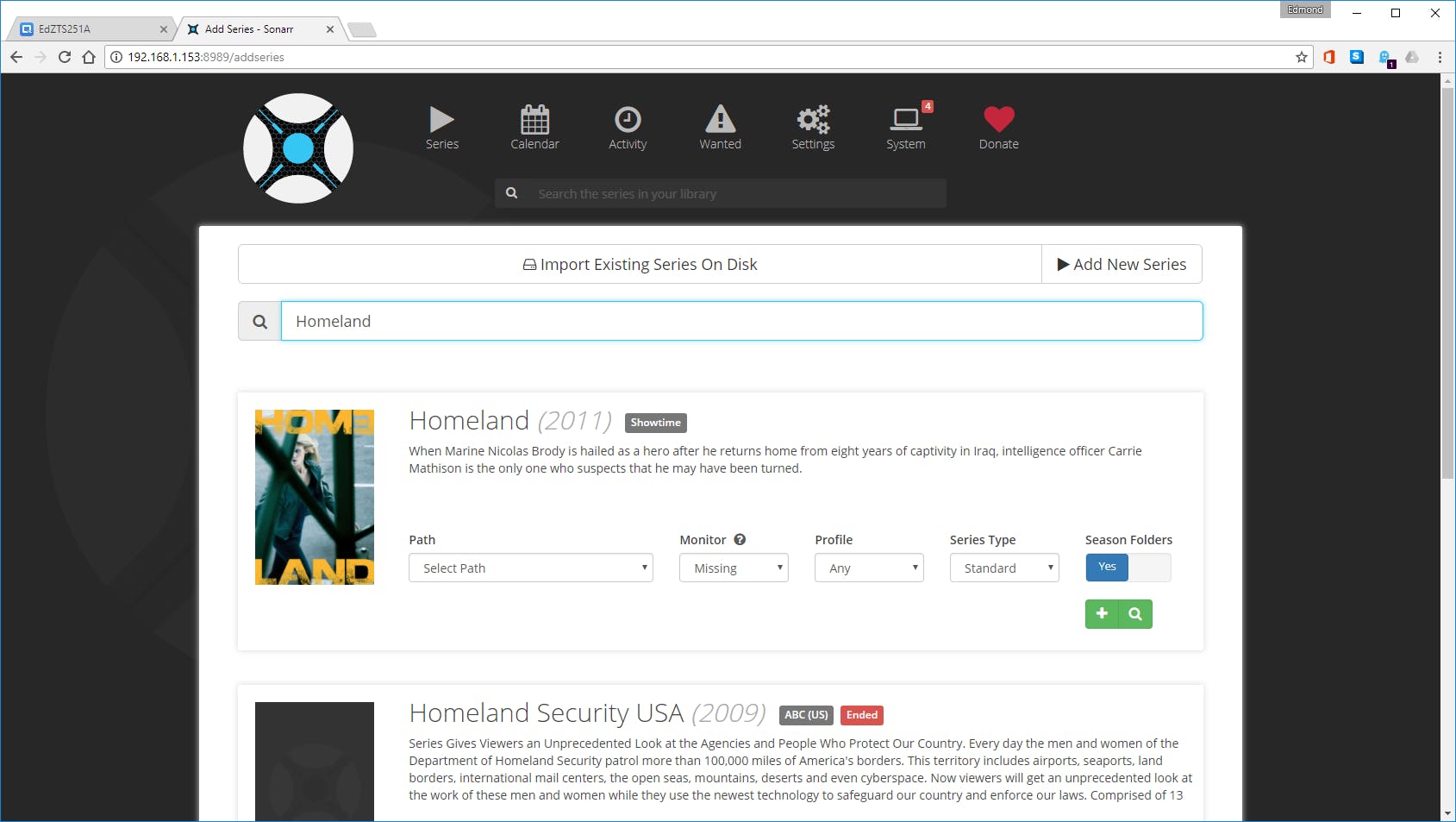The image size is (1456, 822).
Task: Open a new browser tab
Action: coord(362,30)
